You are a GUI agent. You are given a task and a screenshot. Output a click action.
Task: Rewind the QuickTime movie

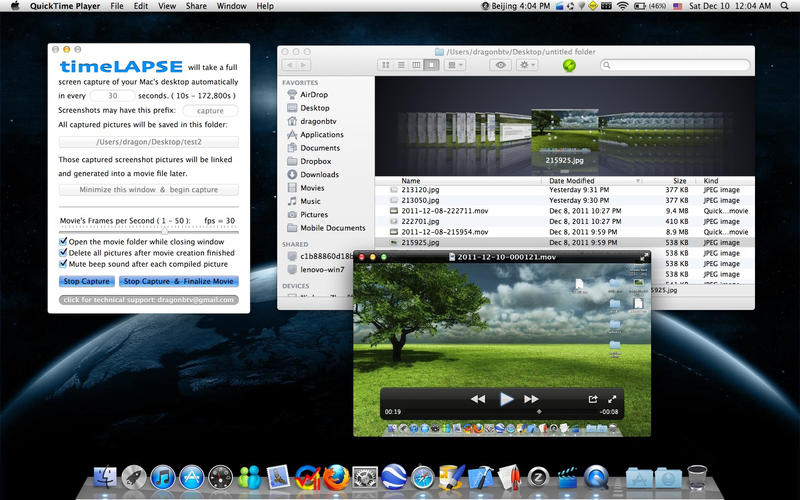click(x=478, y=399)
